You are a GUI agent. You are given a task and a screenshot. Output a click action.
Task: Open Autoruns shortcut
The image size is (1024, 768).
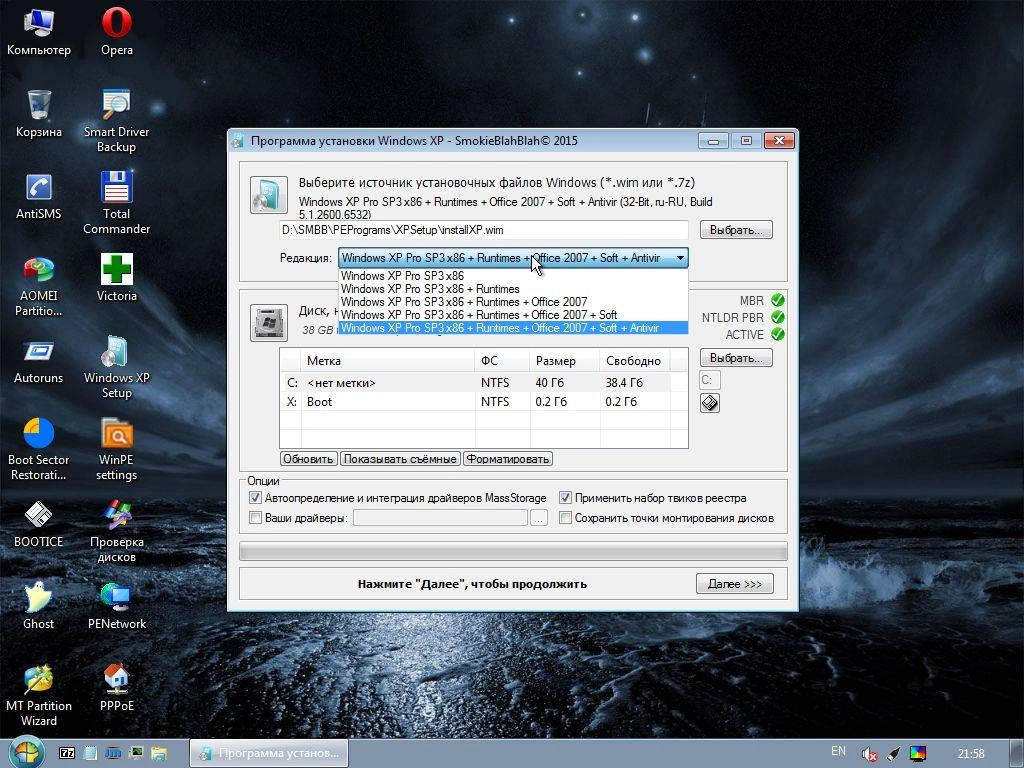tap(39, 360)
